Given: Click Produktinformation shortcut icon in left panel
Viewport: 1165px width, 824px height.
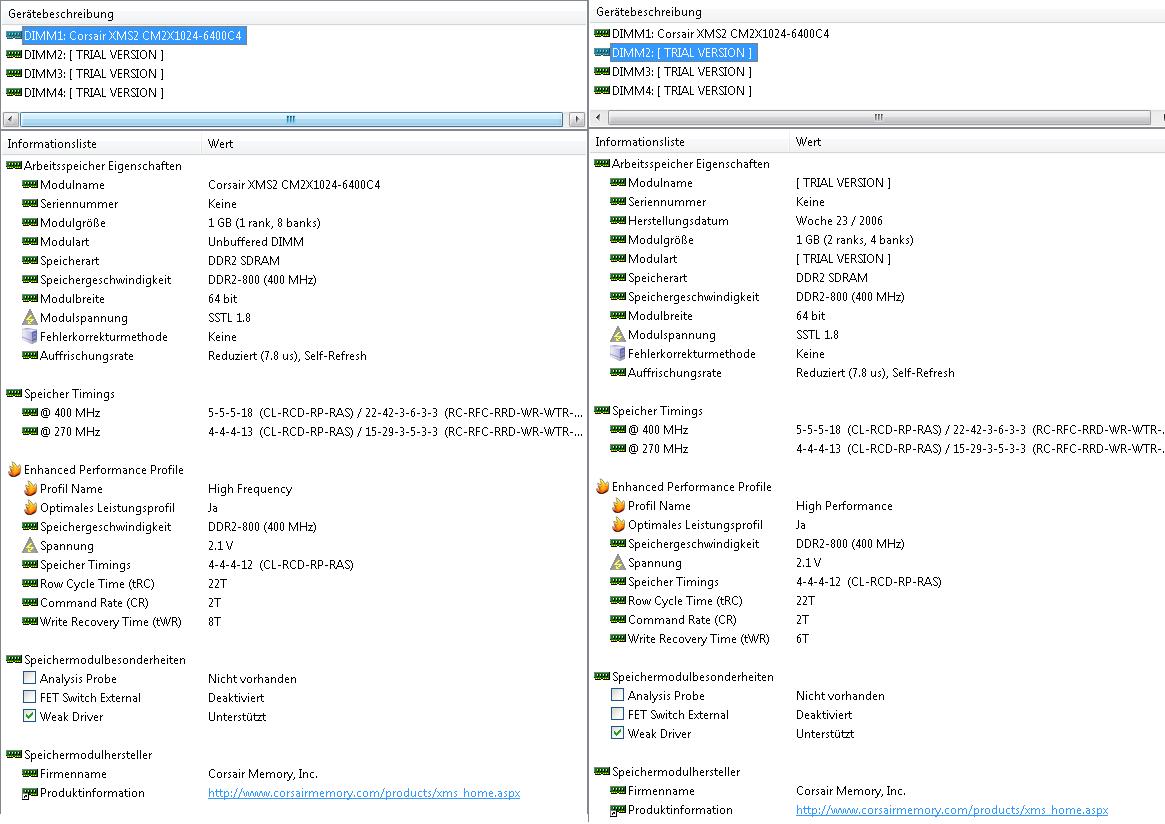Looking at the screenshot, I should 30,794.
